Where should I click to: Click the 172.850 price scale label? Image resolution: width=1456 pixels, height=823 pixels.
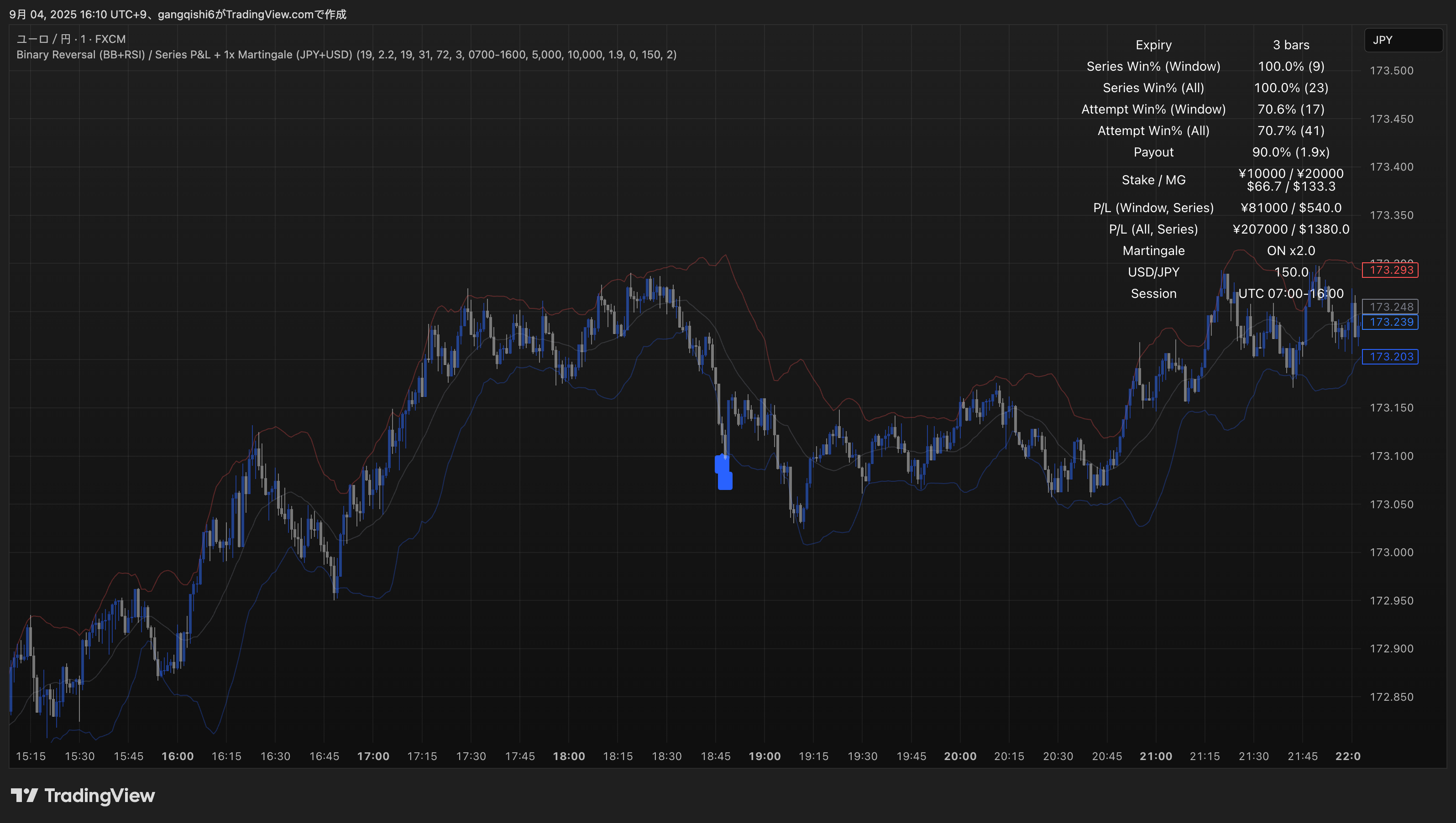click(1391, 697)
